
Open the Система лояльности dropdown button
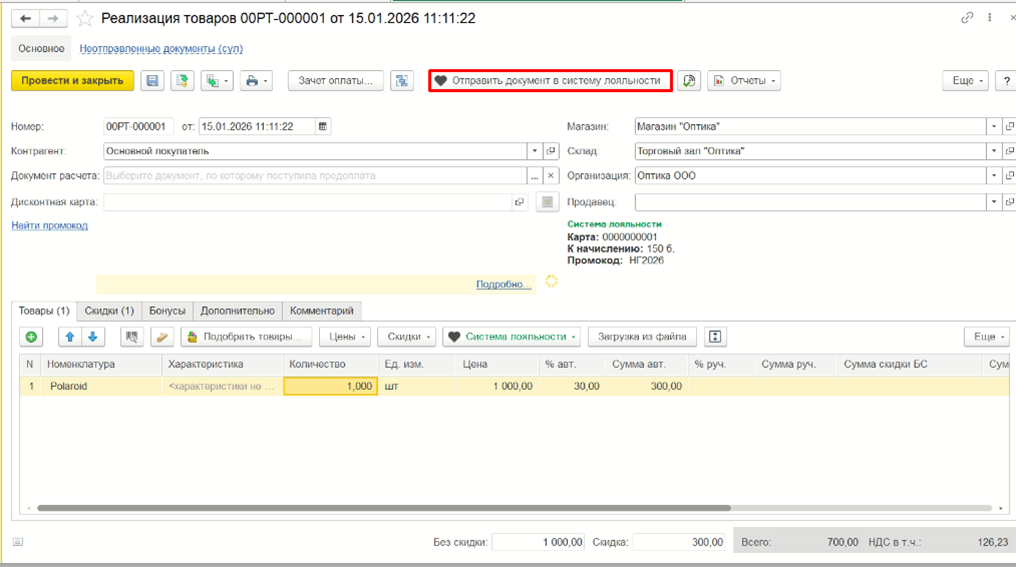(511, 336)
